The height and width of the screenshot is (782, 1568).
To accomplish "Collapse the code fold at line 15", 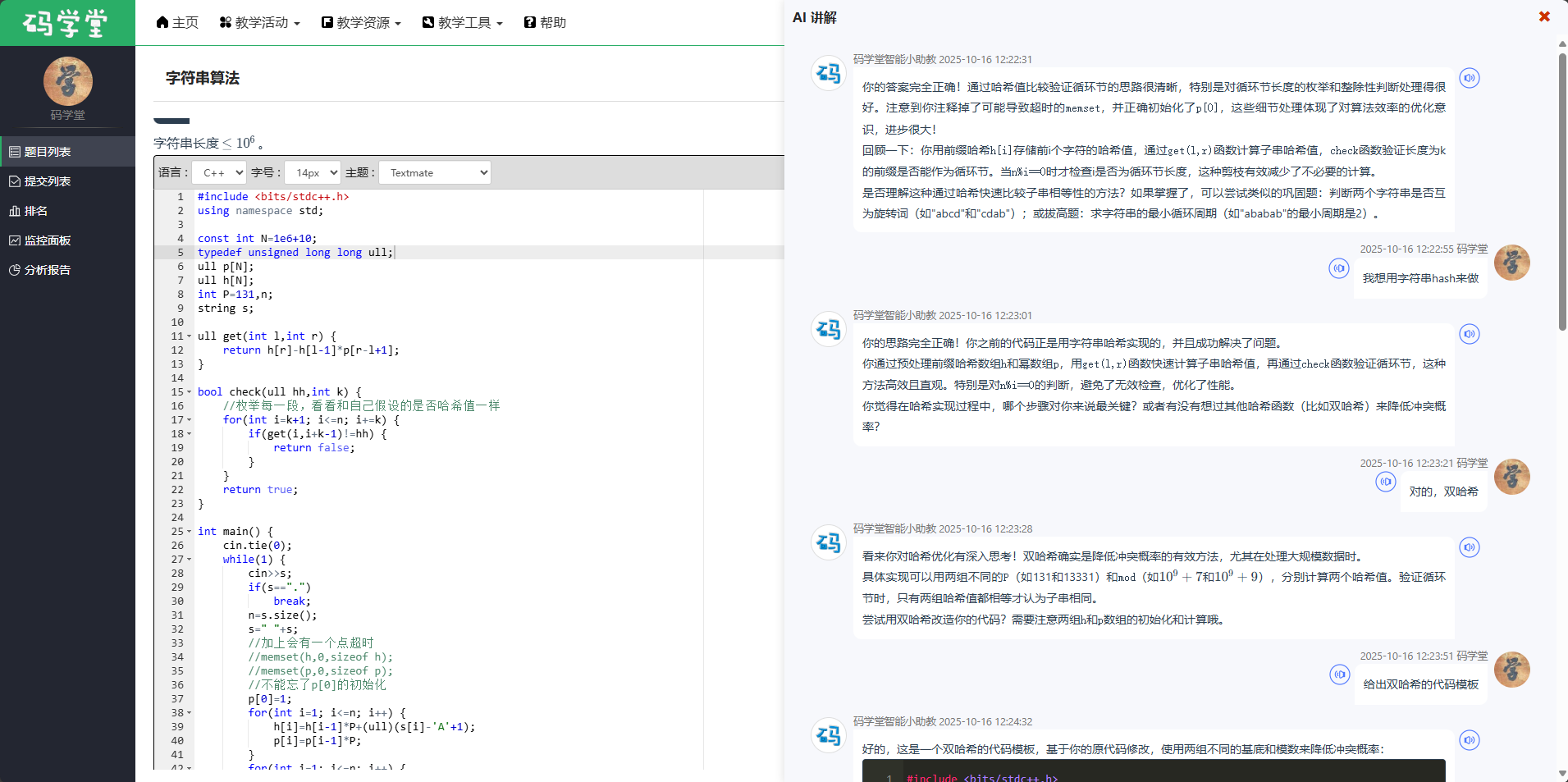I will click(190, 392).
